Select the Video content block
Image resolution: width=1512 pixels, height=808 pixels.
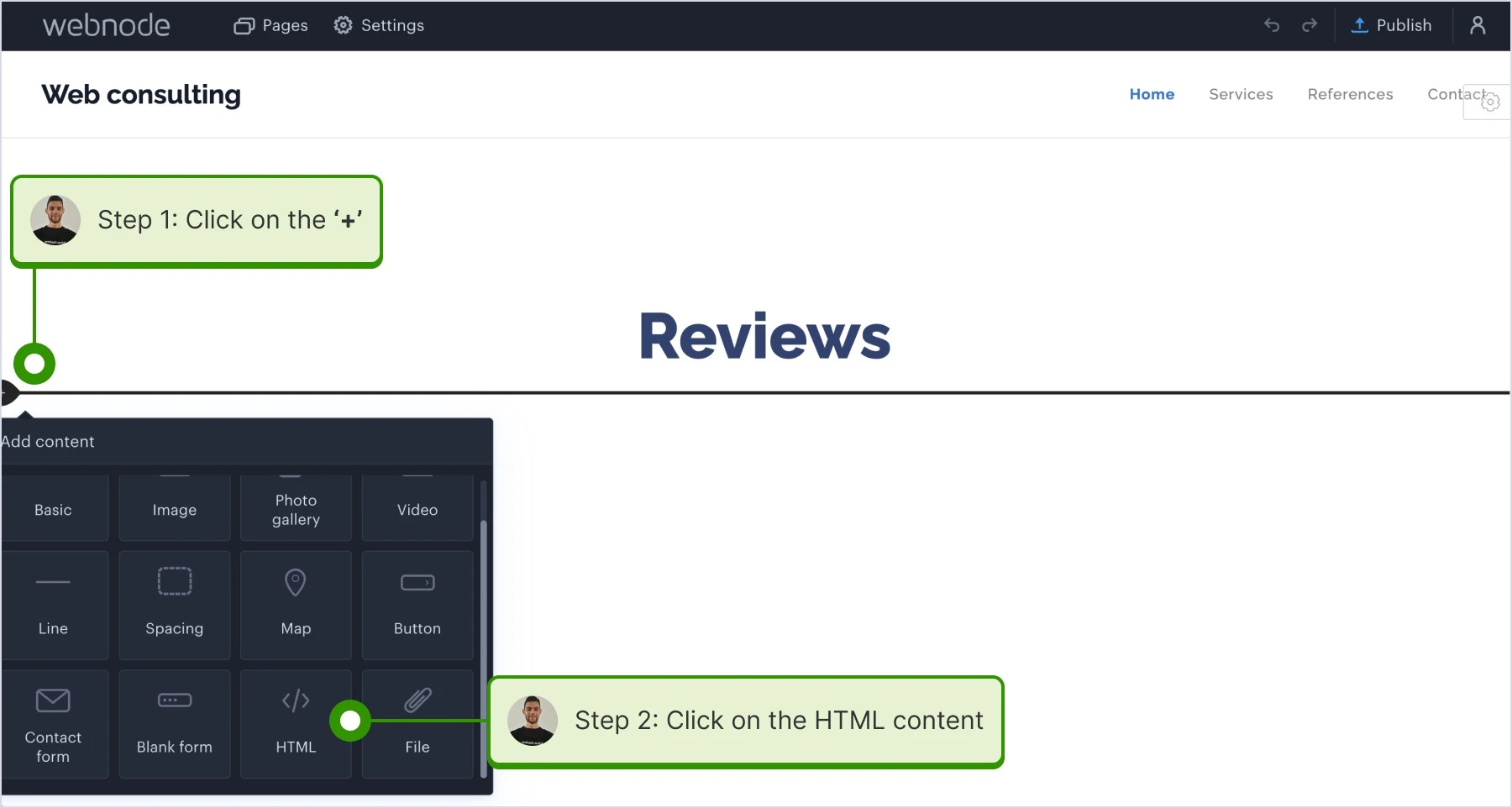click(x=417, y=508)
